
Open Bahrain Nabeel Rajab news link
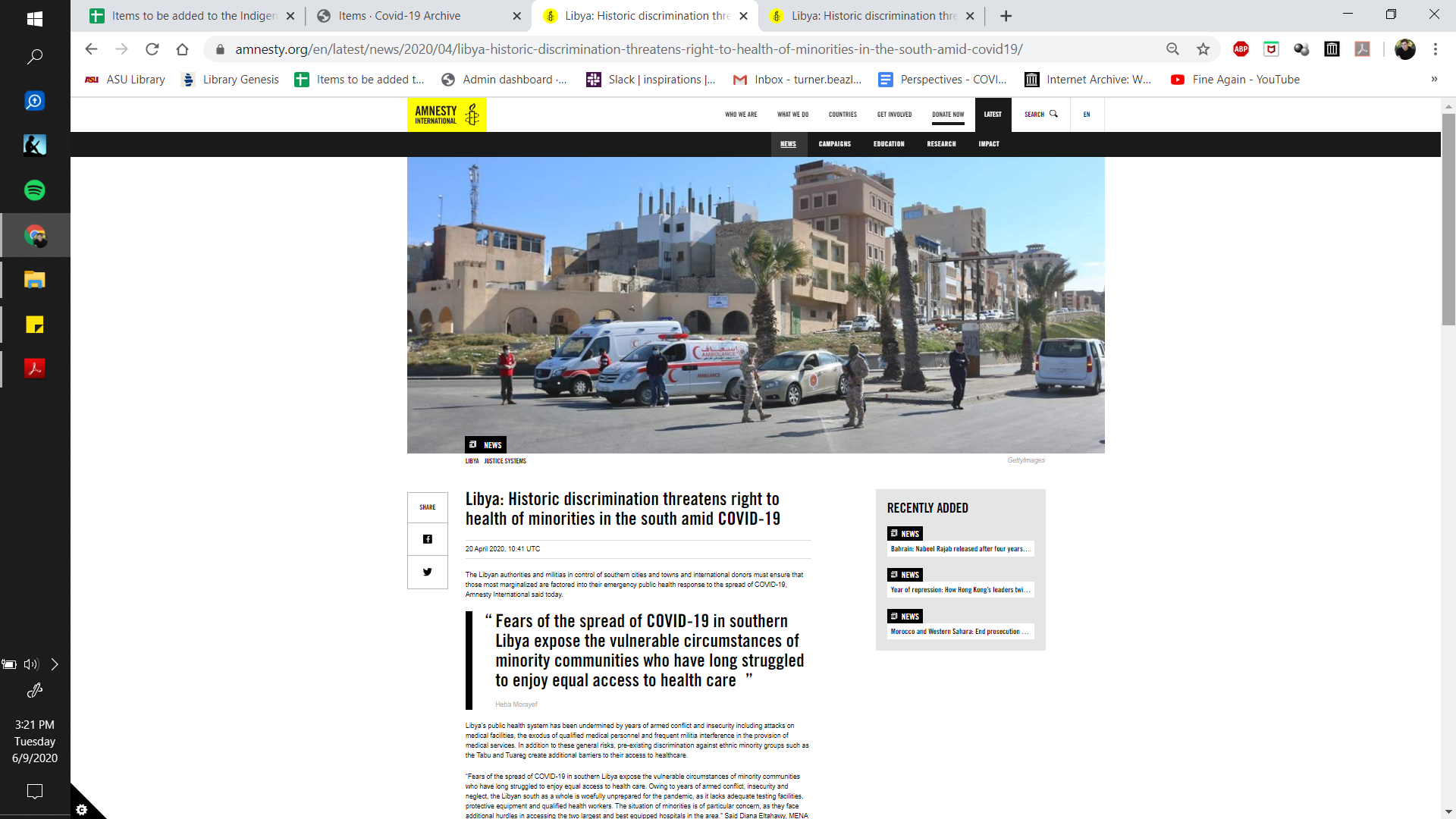pos(960,549)
